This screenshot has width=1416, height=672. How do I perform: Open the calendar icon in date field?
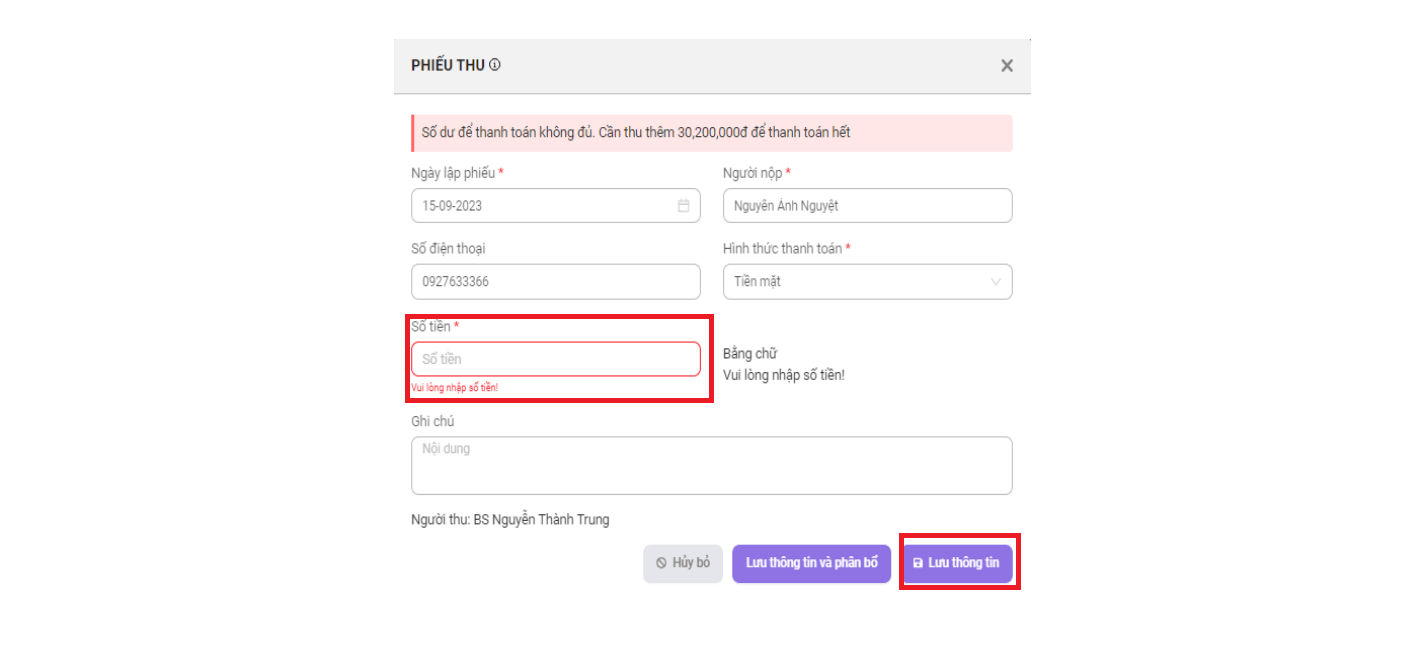[x=684, y=206]
